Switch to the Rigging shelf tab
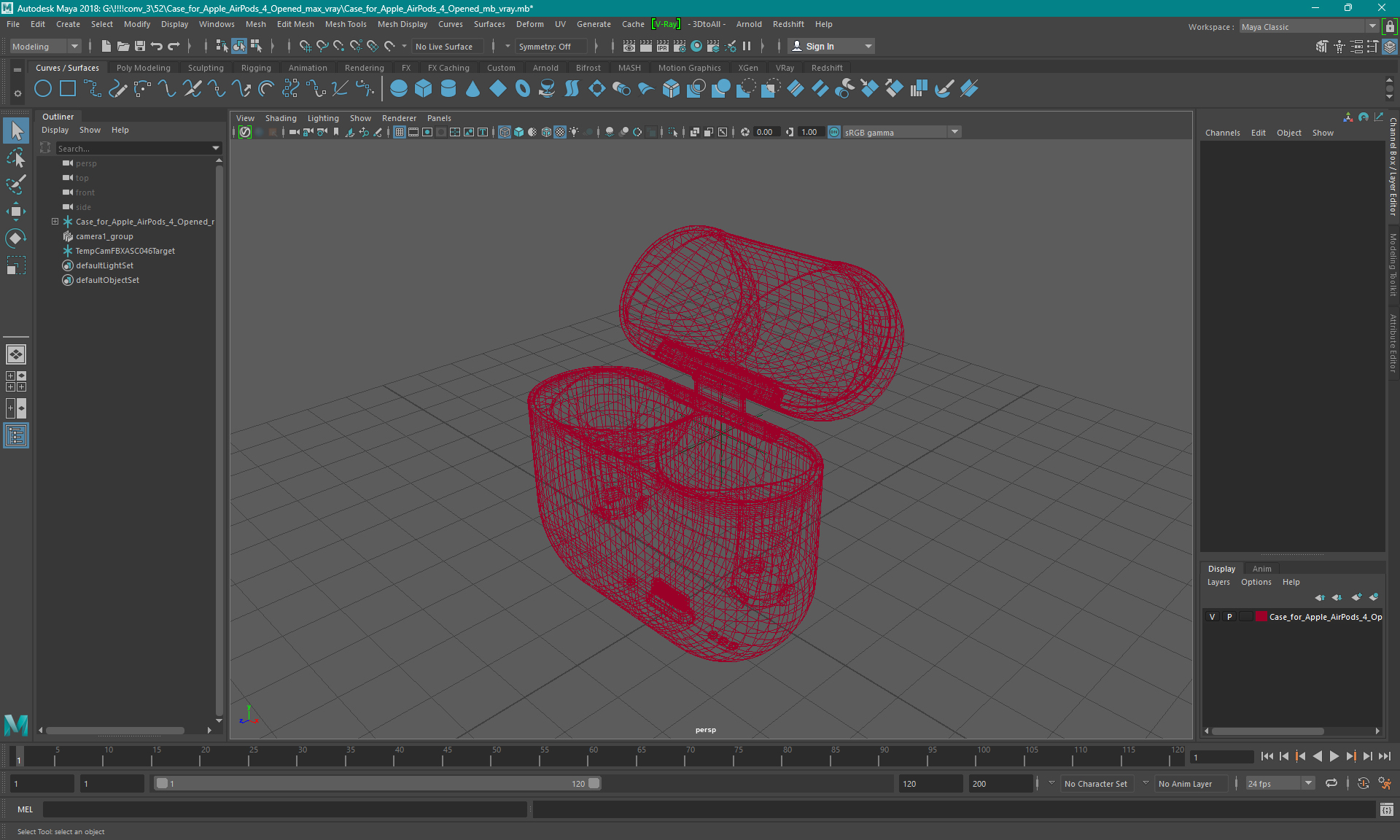Screen dimensions: 1400x840 pos(256,68)
